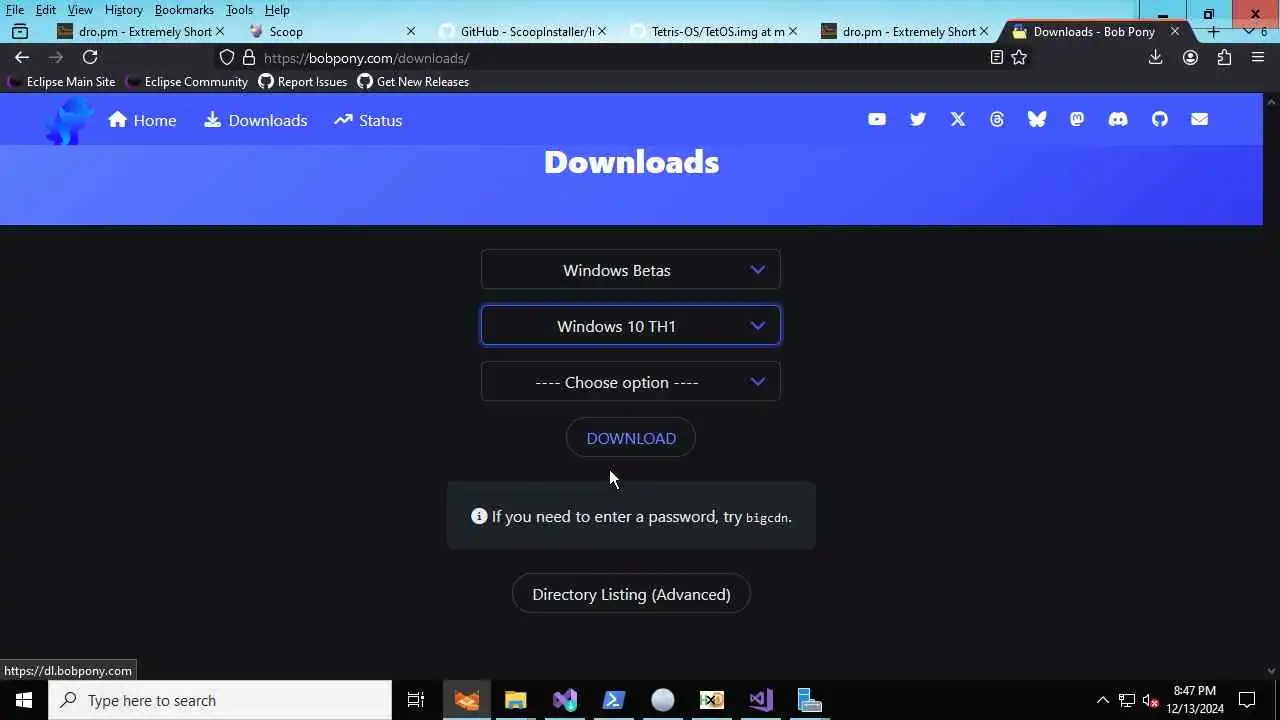Screen dimensions: 1280x720
Task: Open the Tools menu
Action: coord(239,10)
